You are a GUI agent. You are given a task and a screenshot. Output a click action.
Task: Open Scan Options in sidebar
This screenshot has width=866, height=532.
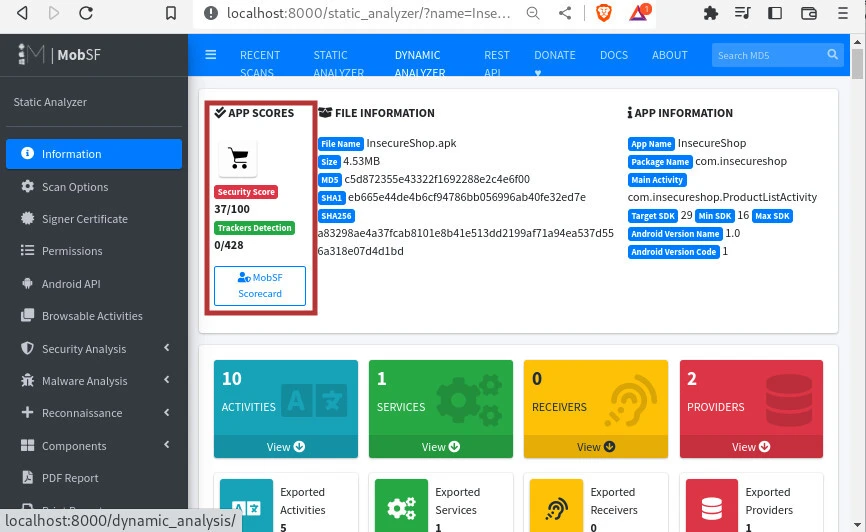(94, 186)
